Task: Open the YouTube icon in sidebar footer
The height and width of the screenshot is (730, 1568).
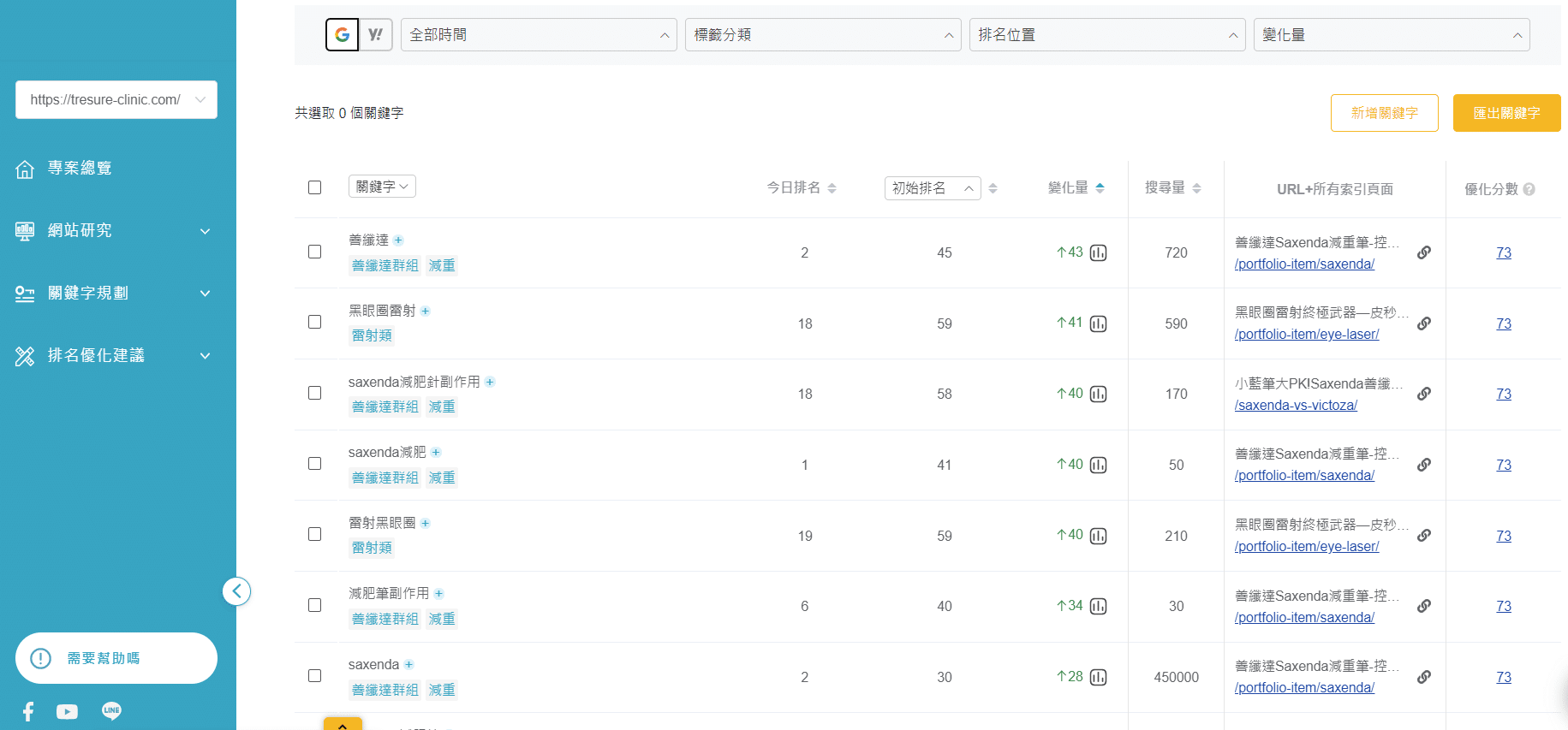Action: point(67,711)
